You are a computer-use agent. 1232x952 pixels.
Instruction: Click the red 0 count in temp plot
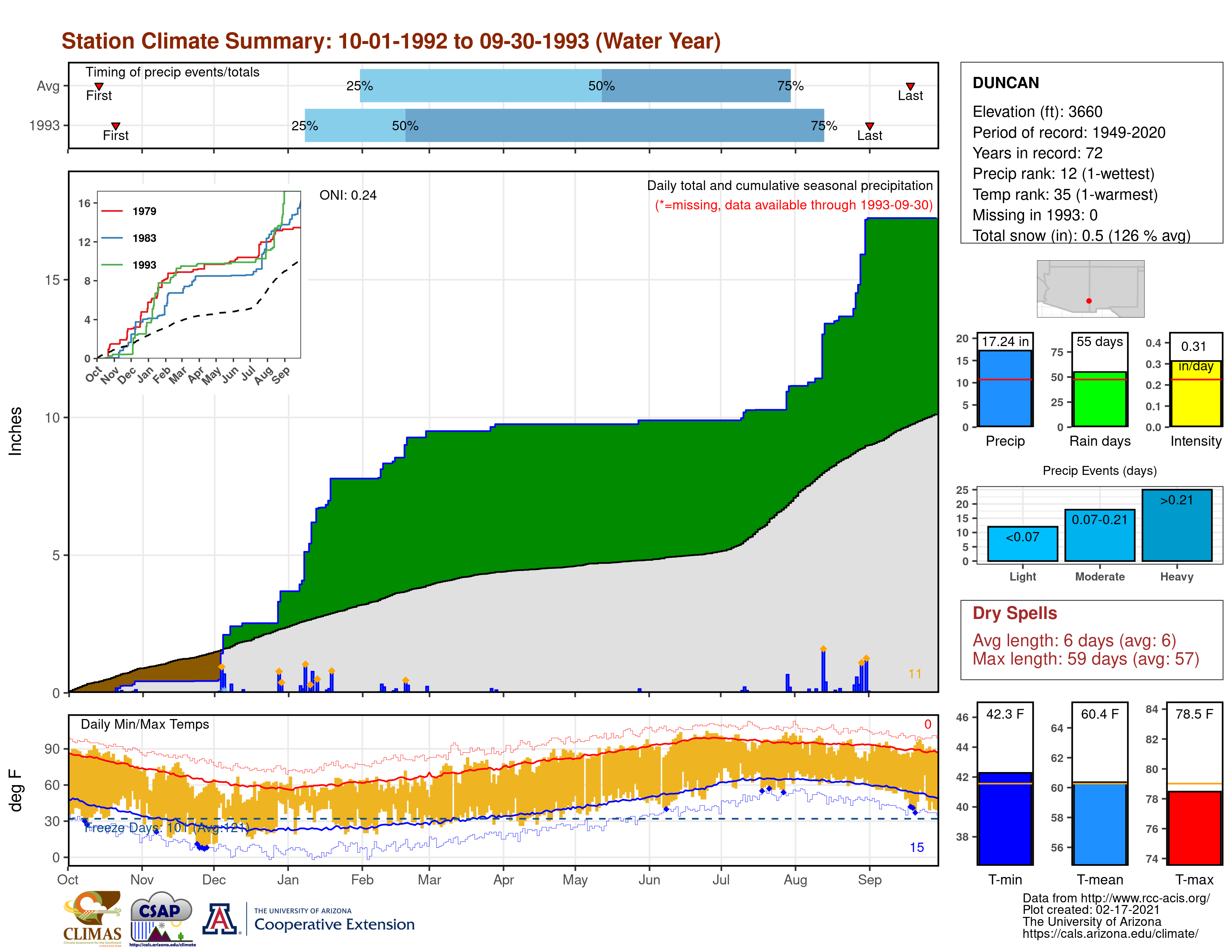click(x=927, y=724)
